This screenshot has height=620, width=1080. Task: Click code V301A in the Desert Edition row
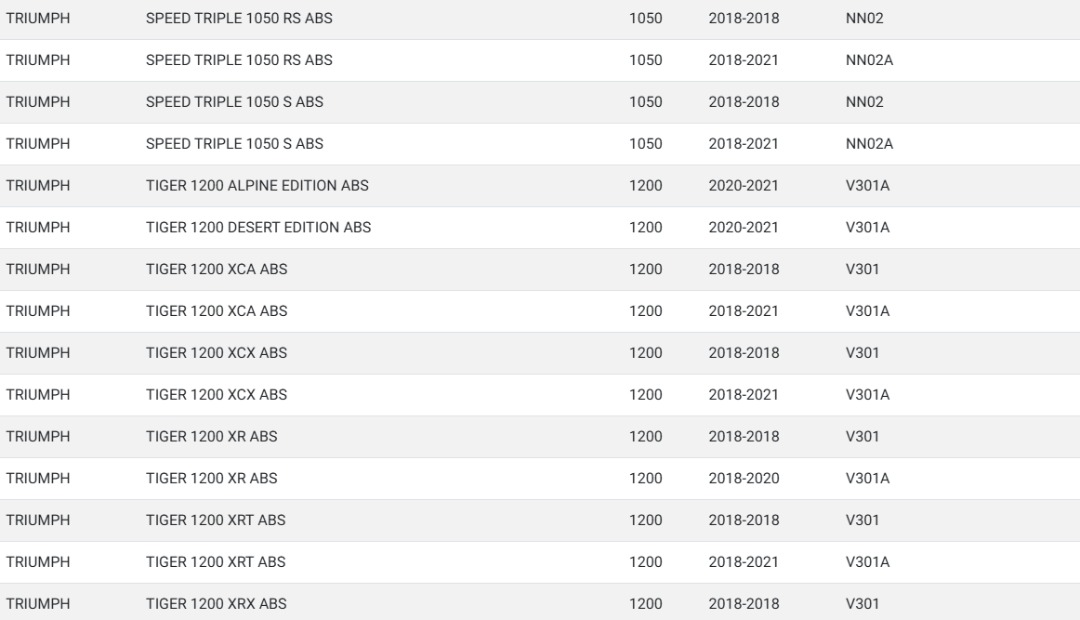coord(868,227)
